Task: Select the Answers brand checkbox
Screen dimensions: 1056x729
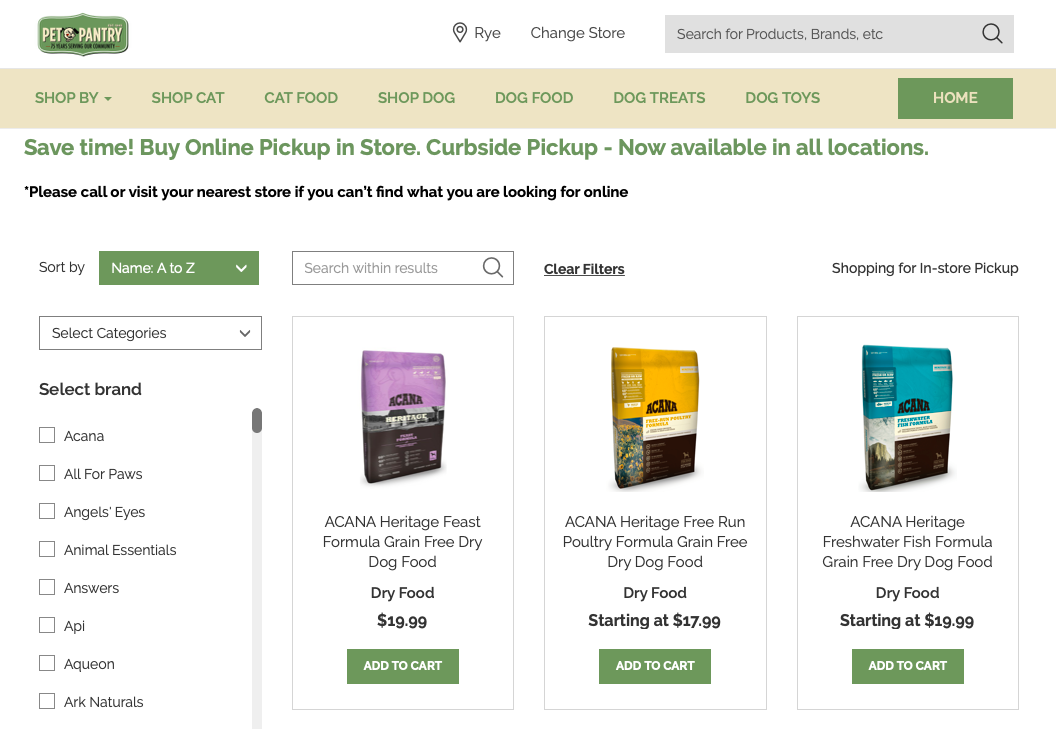Action: pyautogui.click(x=47, y=588)
